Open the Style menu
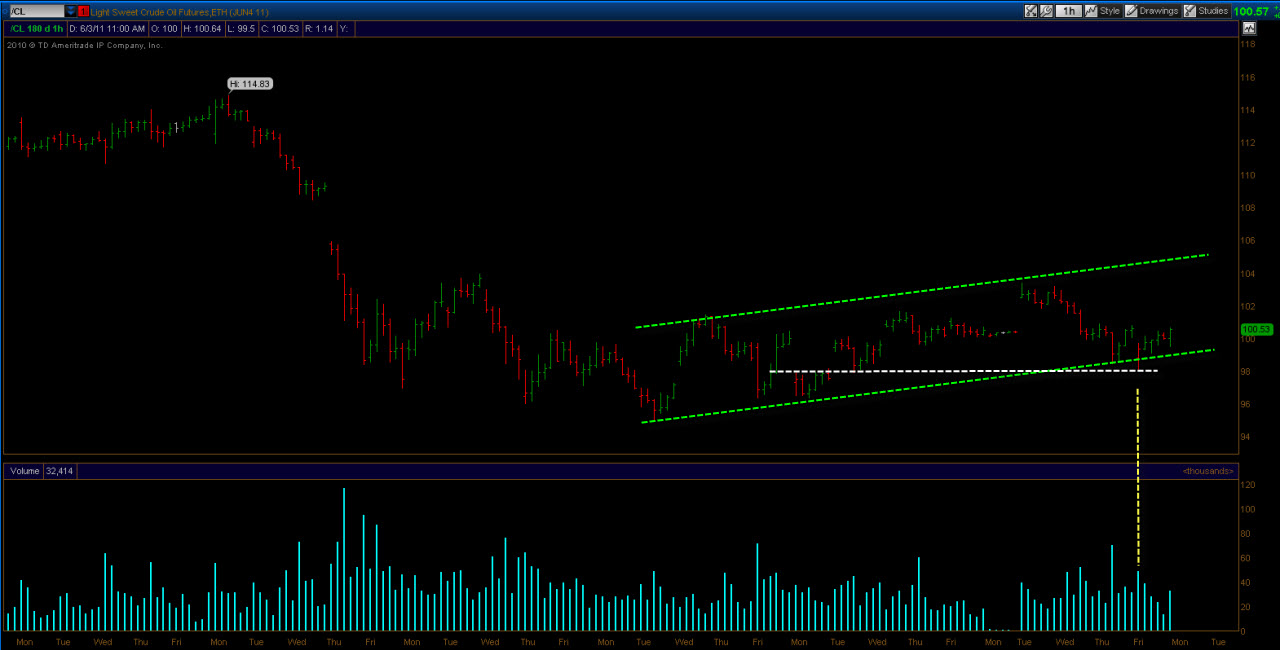Screen dimensions: 1280x650 pos(1103,11)
